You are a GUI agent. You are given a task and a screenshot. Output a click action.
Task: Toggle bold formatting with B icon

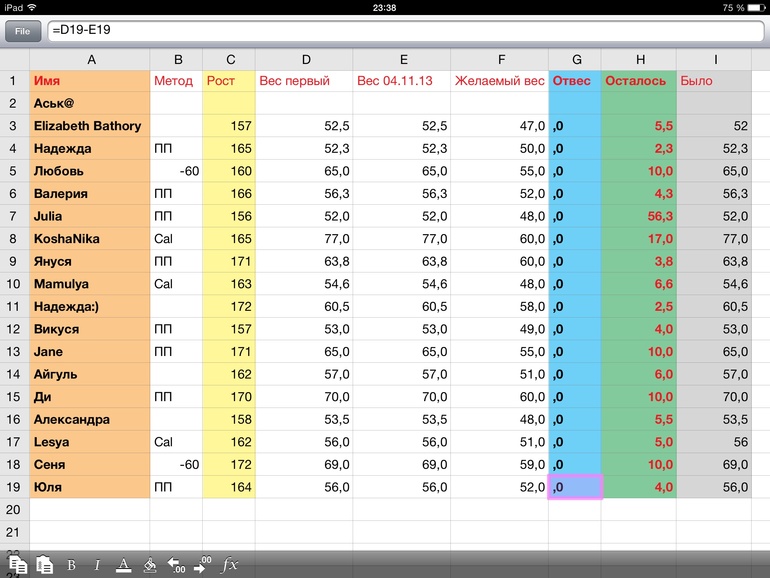point(71,565)
